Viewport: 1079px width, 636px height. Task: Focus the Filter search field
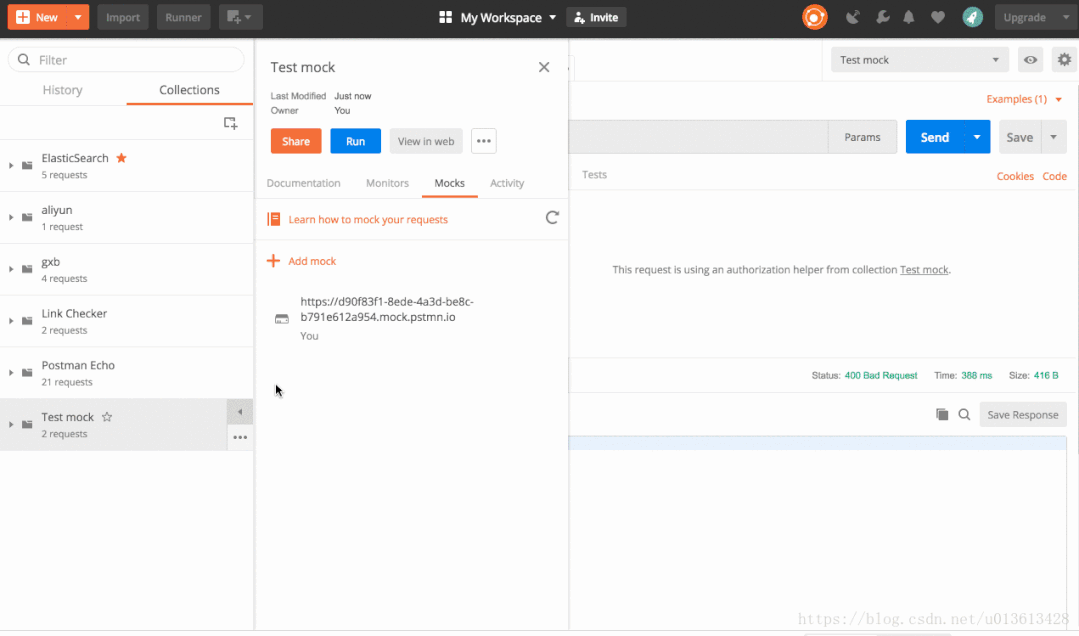(x=126, y=60)
